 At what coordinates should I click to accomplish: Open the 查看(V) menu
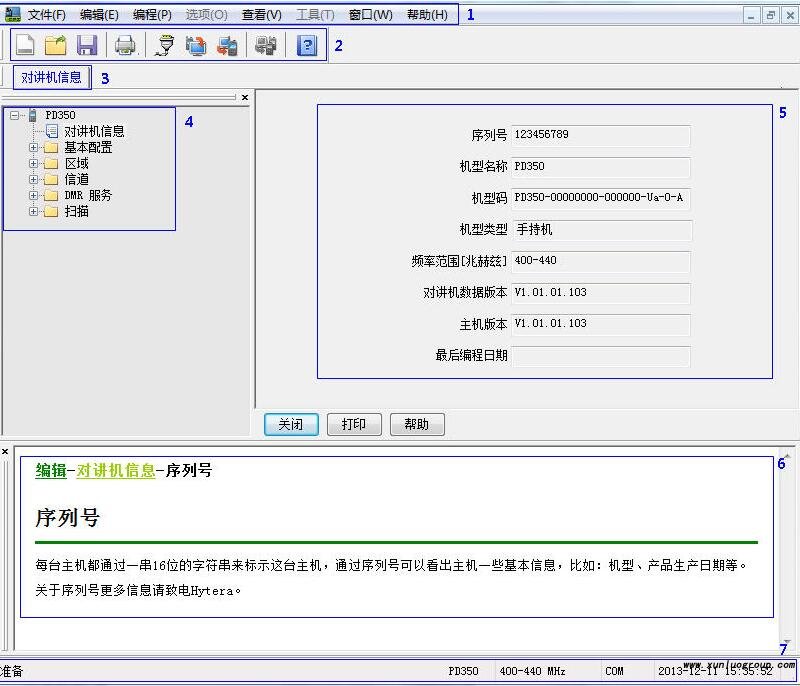click(261, 15)
